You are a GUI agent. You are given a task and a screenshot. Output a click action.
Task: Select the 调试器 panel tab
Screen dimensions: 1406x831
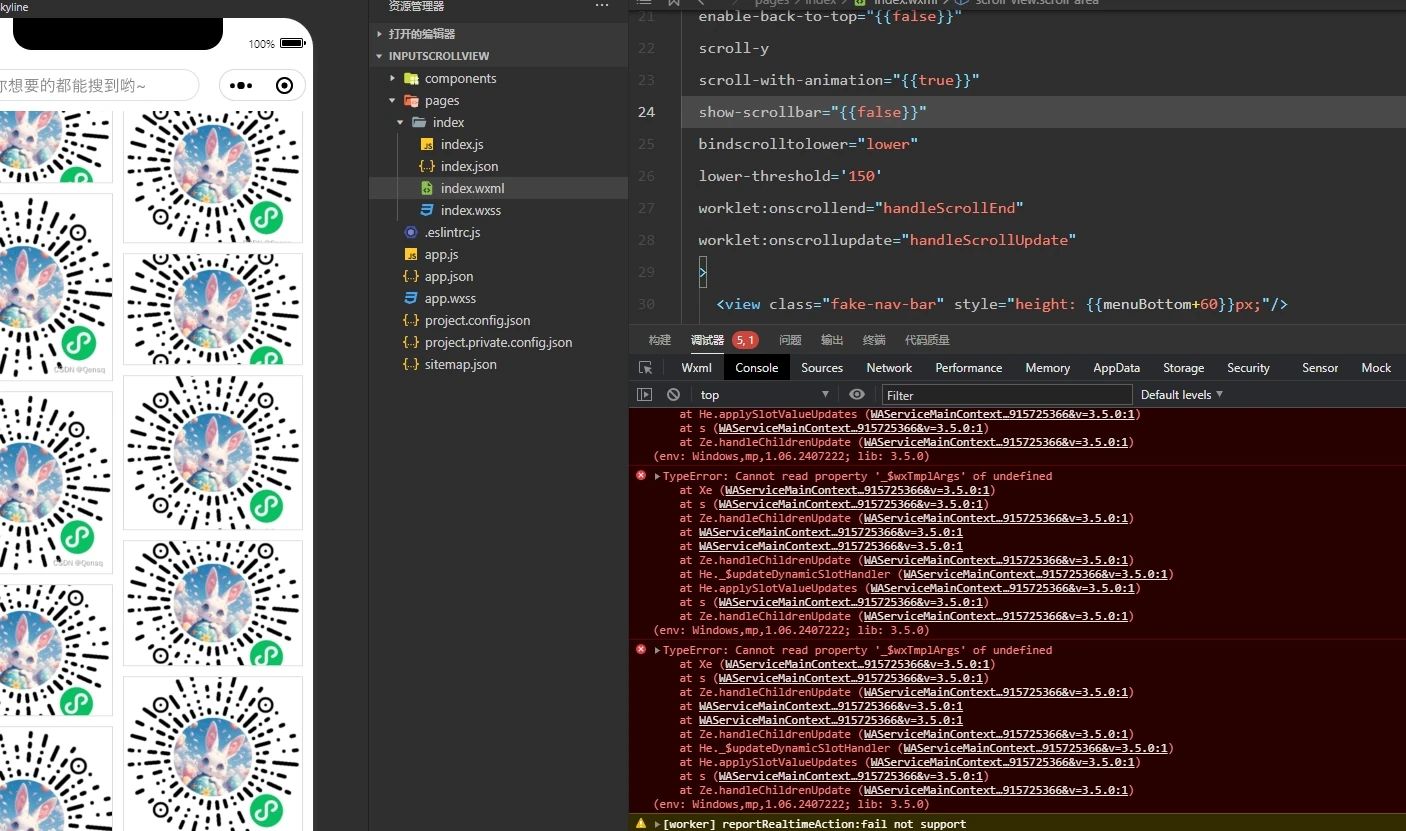click(707, 340)
